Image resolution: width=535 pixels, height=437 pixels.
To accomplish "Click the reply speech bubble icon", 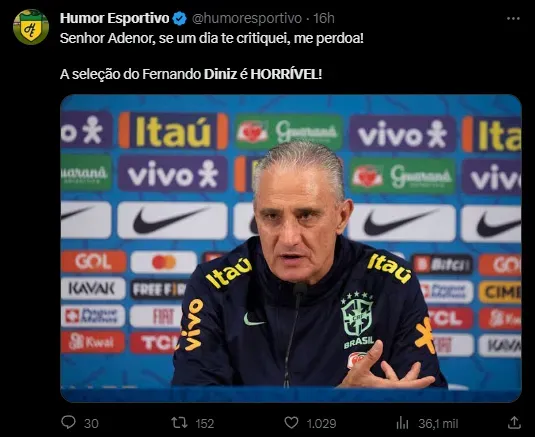I will (x=68, y=422).
